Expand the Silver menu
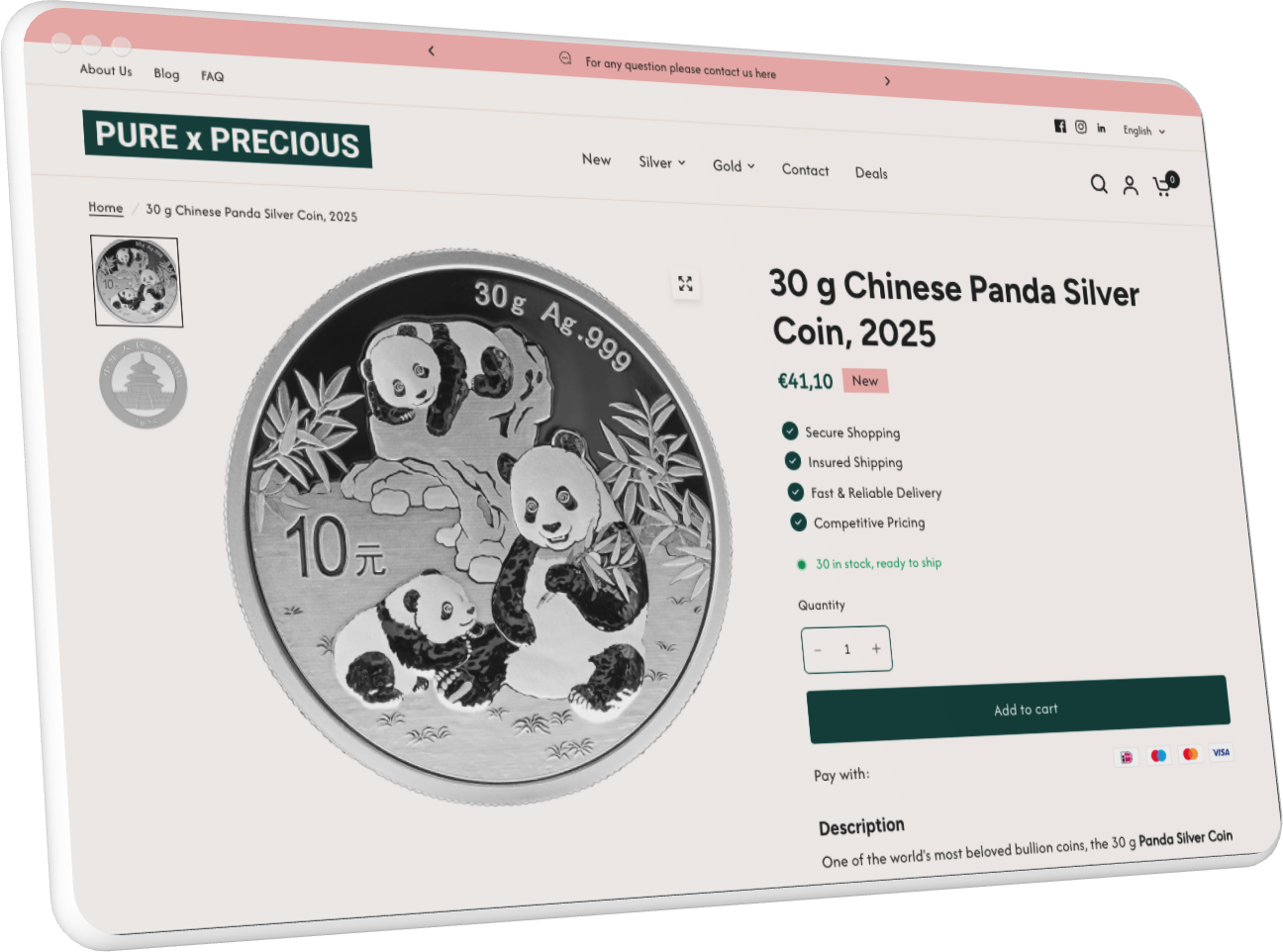The width and height of the screenshot is (1283, 952). 661,162
